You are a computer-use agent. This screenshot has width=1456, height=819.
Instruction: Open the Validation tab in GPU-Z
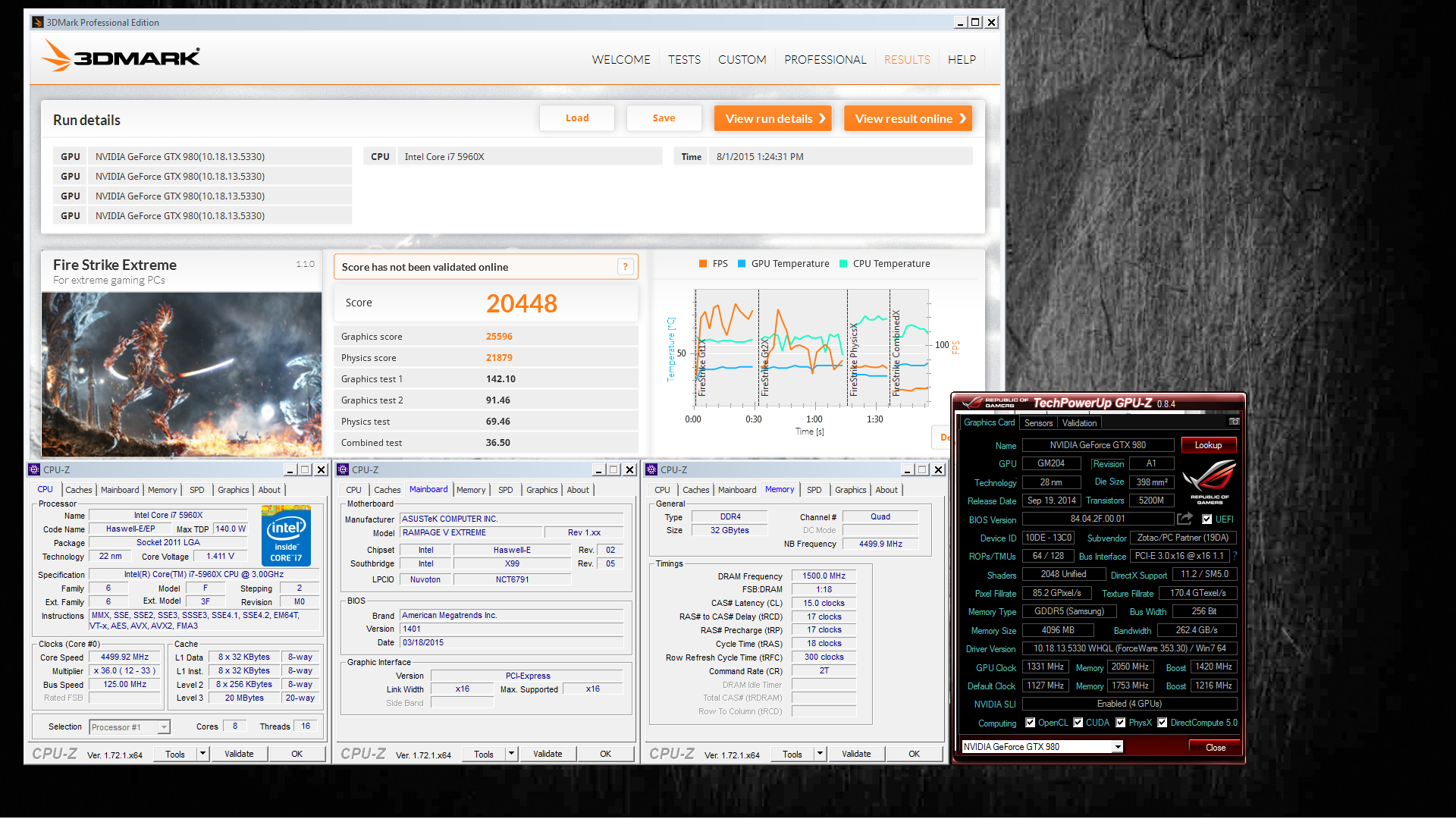click(x=1079, y=423)
